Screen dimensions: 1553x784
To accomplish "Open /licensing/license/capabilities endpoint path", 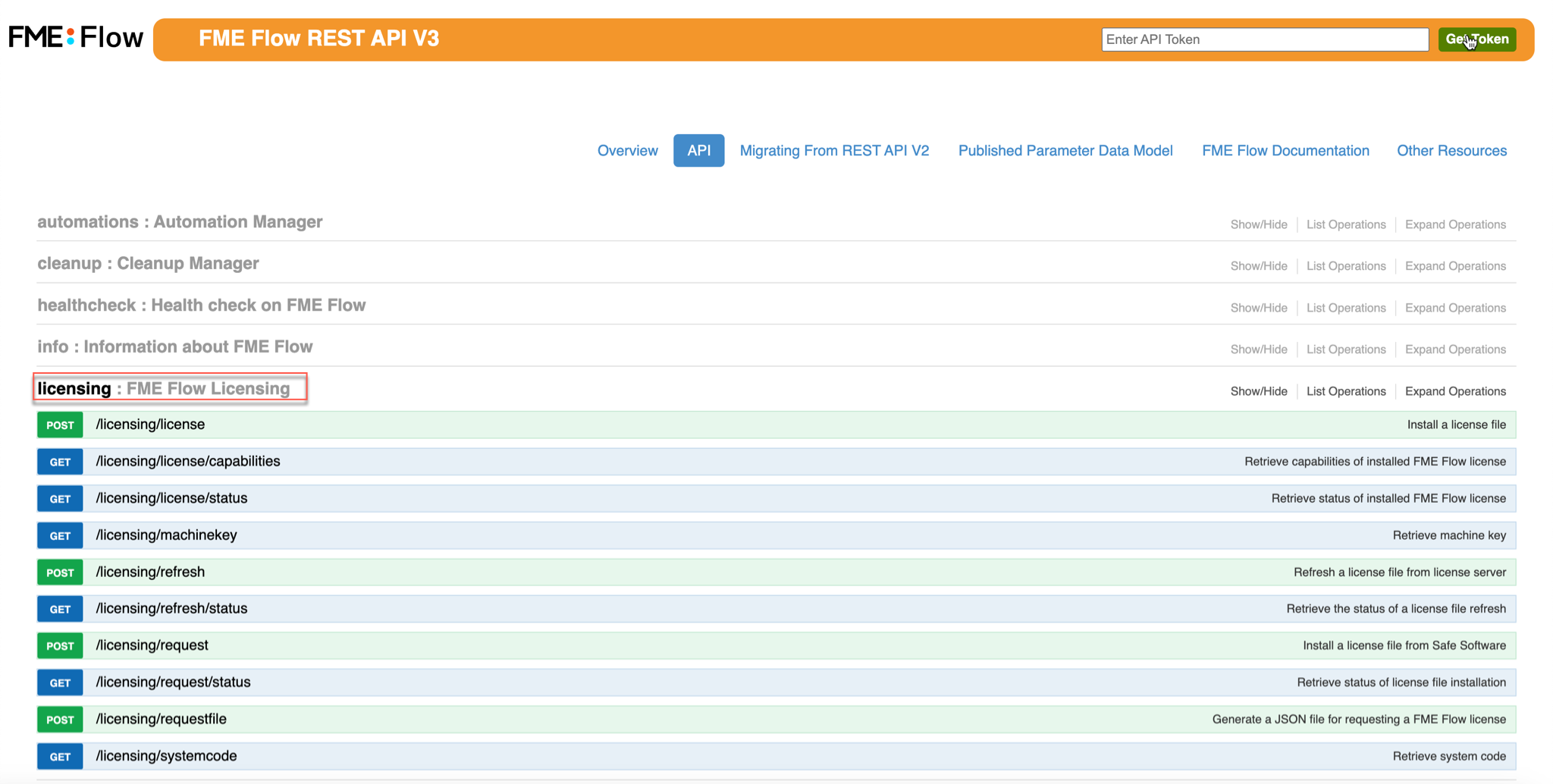I will [x=188, y=462].
